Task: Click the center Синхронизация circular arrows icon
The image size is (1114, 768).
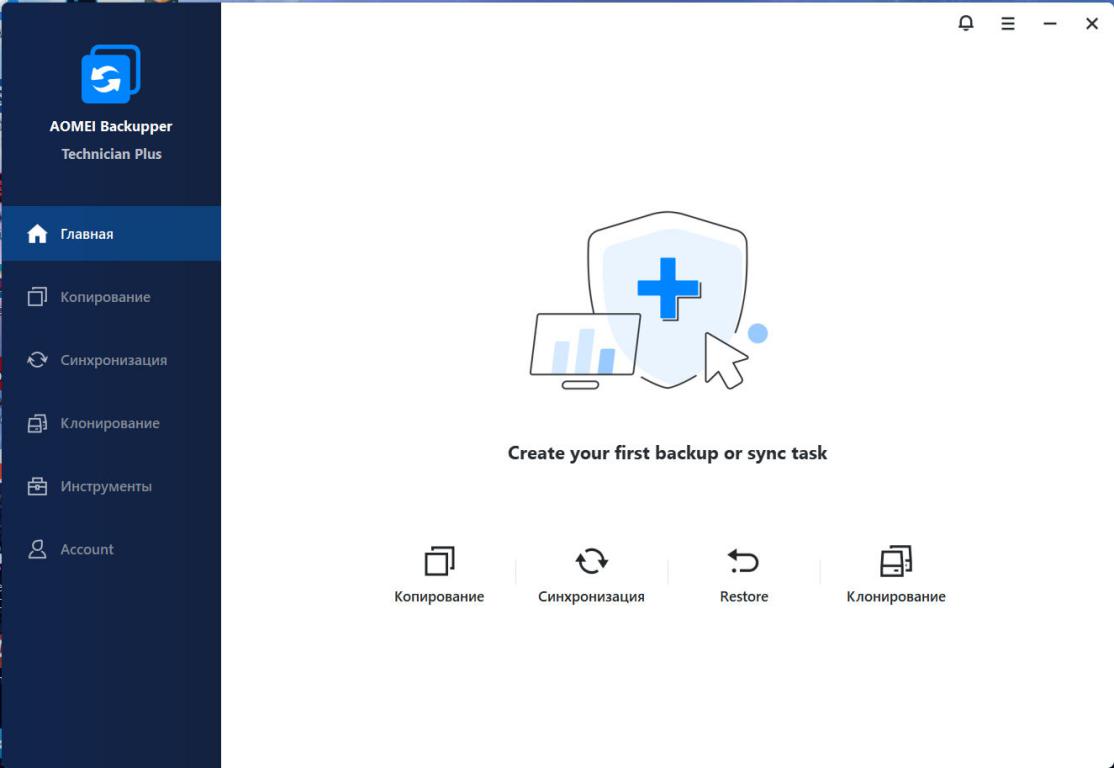Action: (x=591, y=561)
